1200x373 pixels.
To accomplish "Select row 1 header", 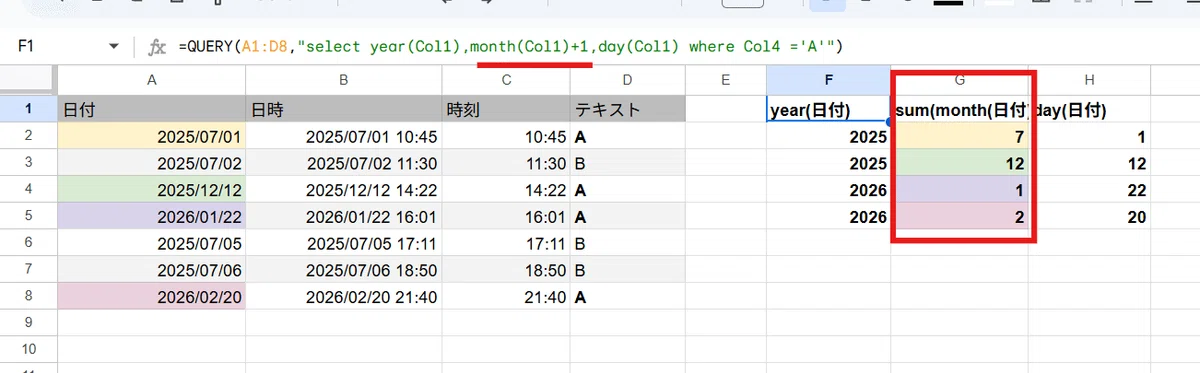I will [29, 109].
